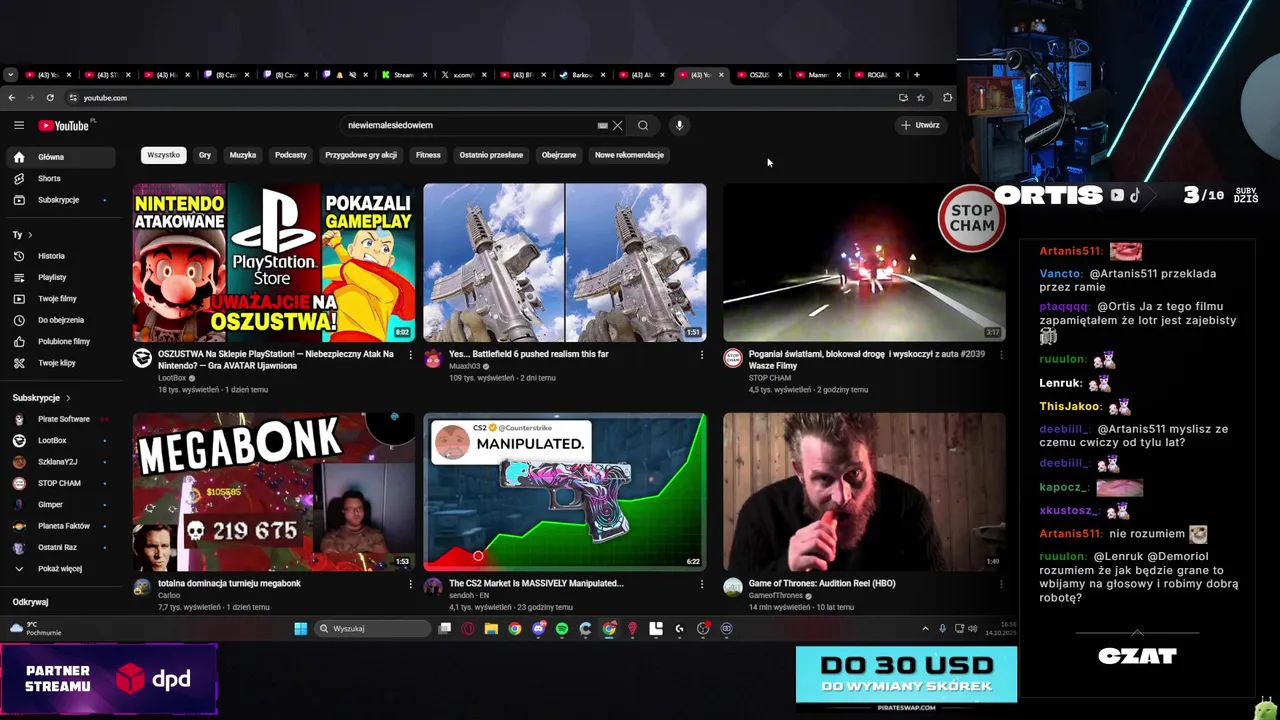Screen dimensions: 1280x720
Task: Open more options for the megabonk video
Action: (x=410, y=584)
